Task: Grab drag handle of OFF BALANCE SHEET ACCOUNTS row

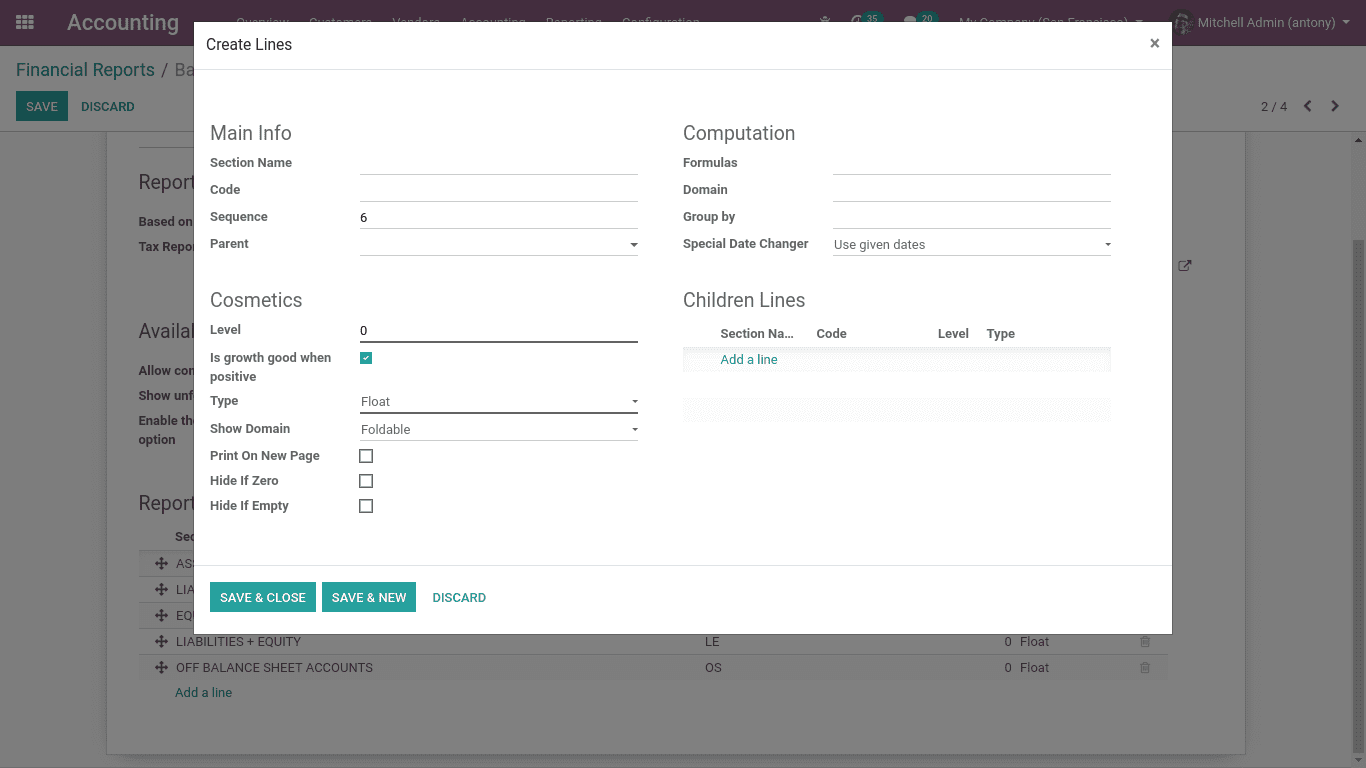Action: pyautogui.click(x=161, y=667)
